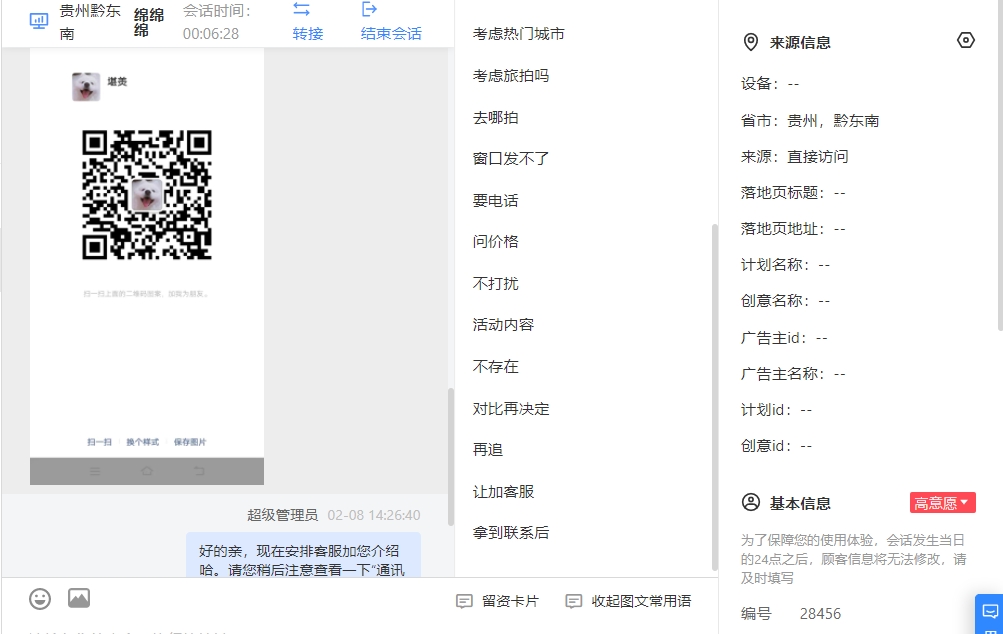This screenshot has width=1003, height=634.
Task: Click the 广告主id field row
Action: (x=784, y=338)
